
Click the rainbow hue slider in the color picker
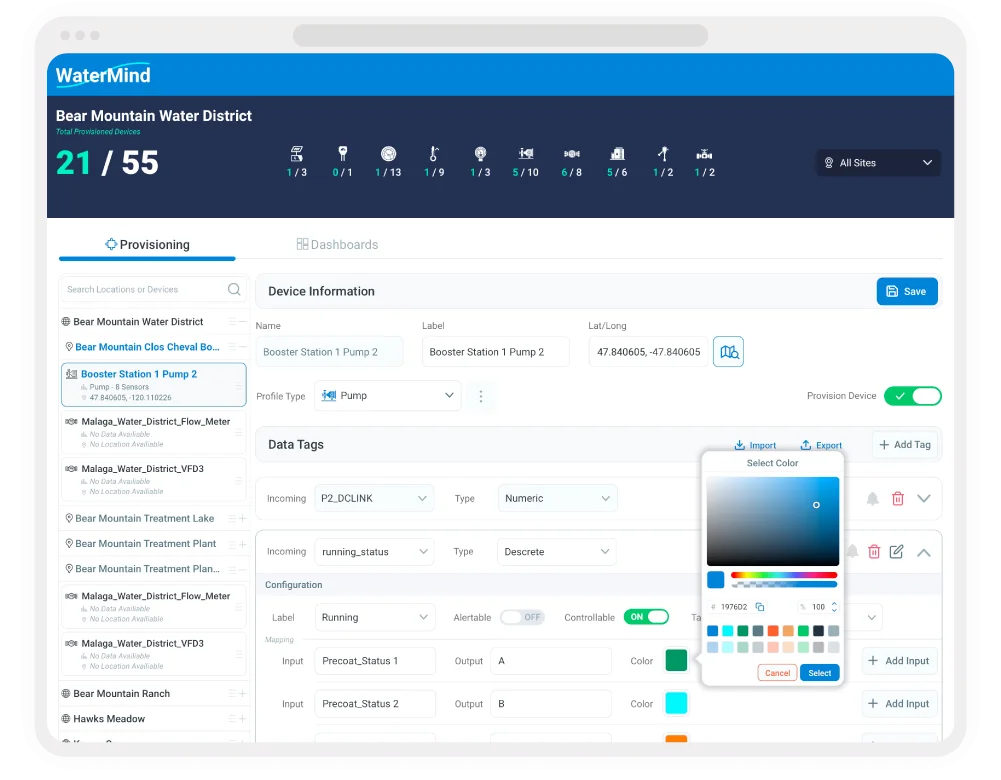pyautogui.click(x=784, y=575)
